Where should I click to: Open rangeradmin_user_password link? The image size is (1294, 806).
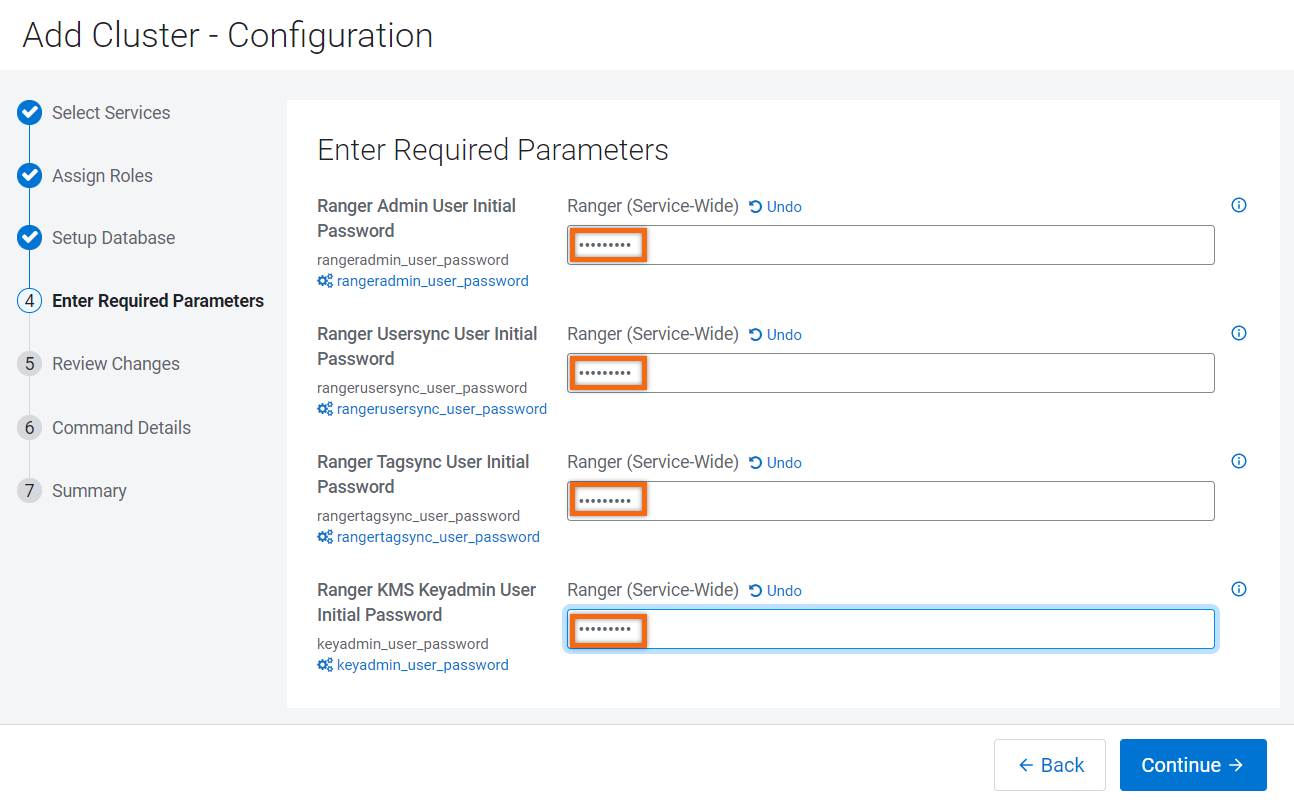(433, 281)
